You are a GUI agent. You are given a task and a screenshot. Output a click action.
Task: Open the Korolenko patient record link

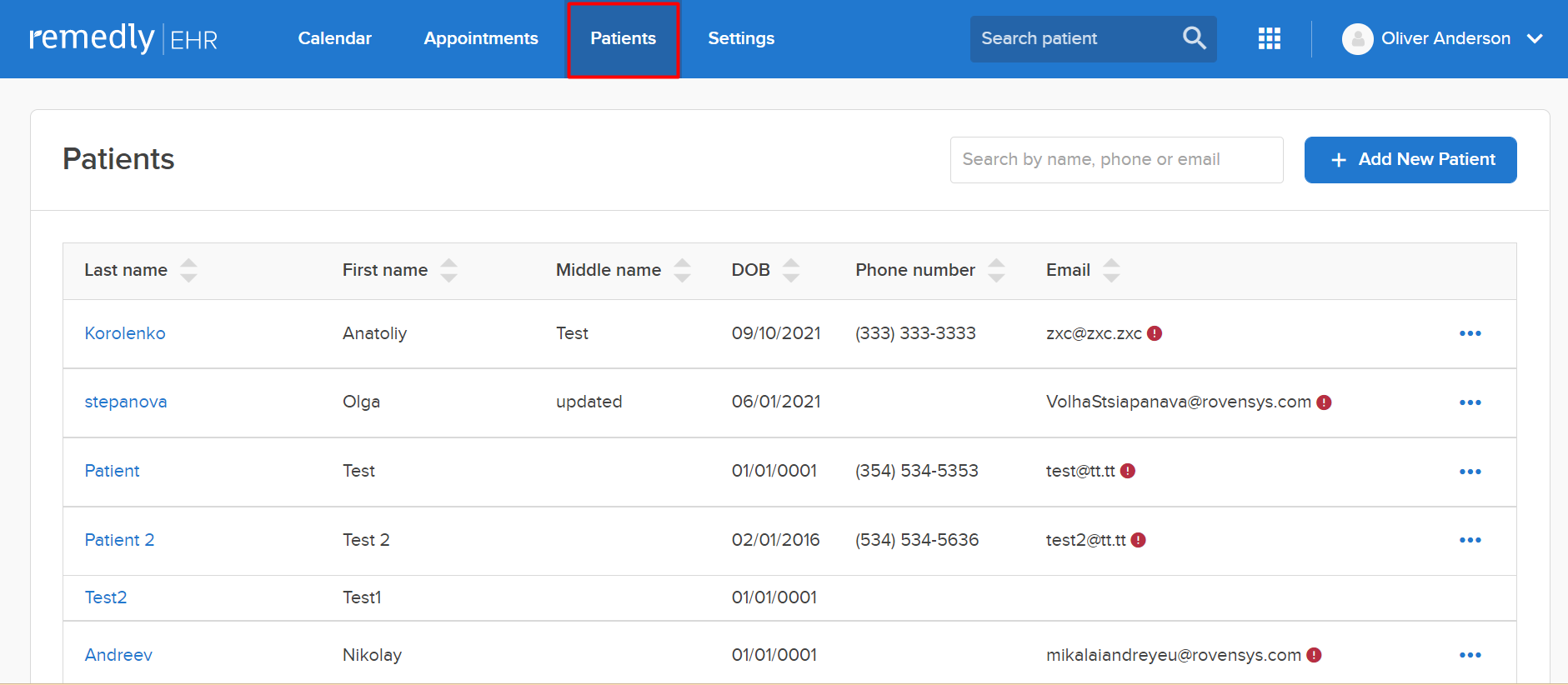[x=125, y=333]
